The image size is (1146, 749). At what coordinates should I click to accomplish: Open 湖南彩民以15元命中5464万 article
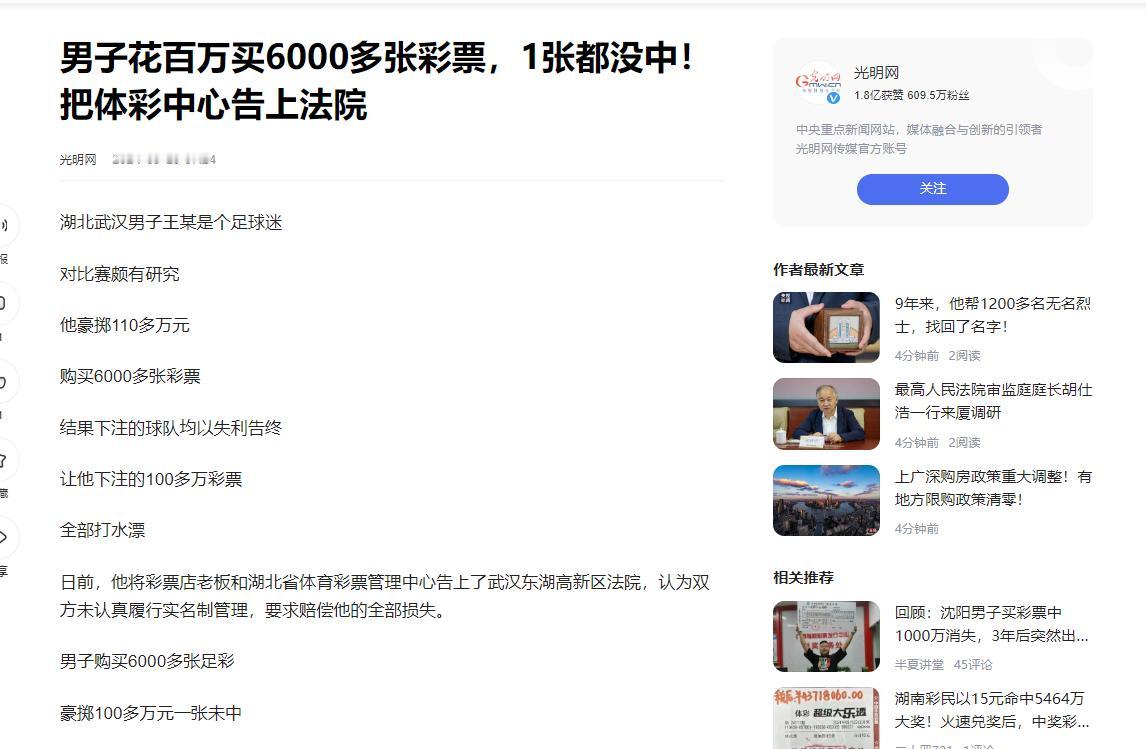(x=992, y=710)
